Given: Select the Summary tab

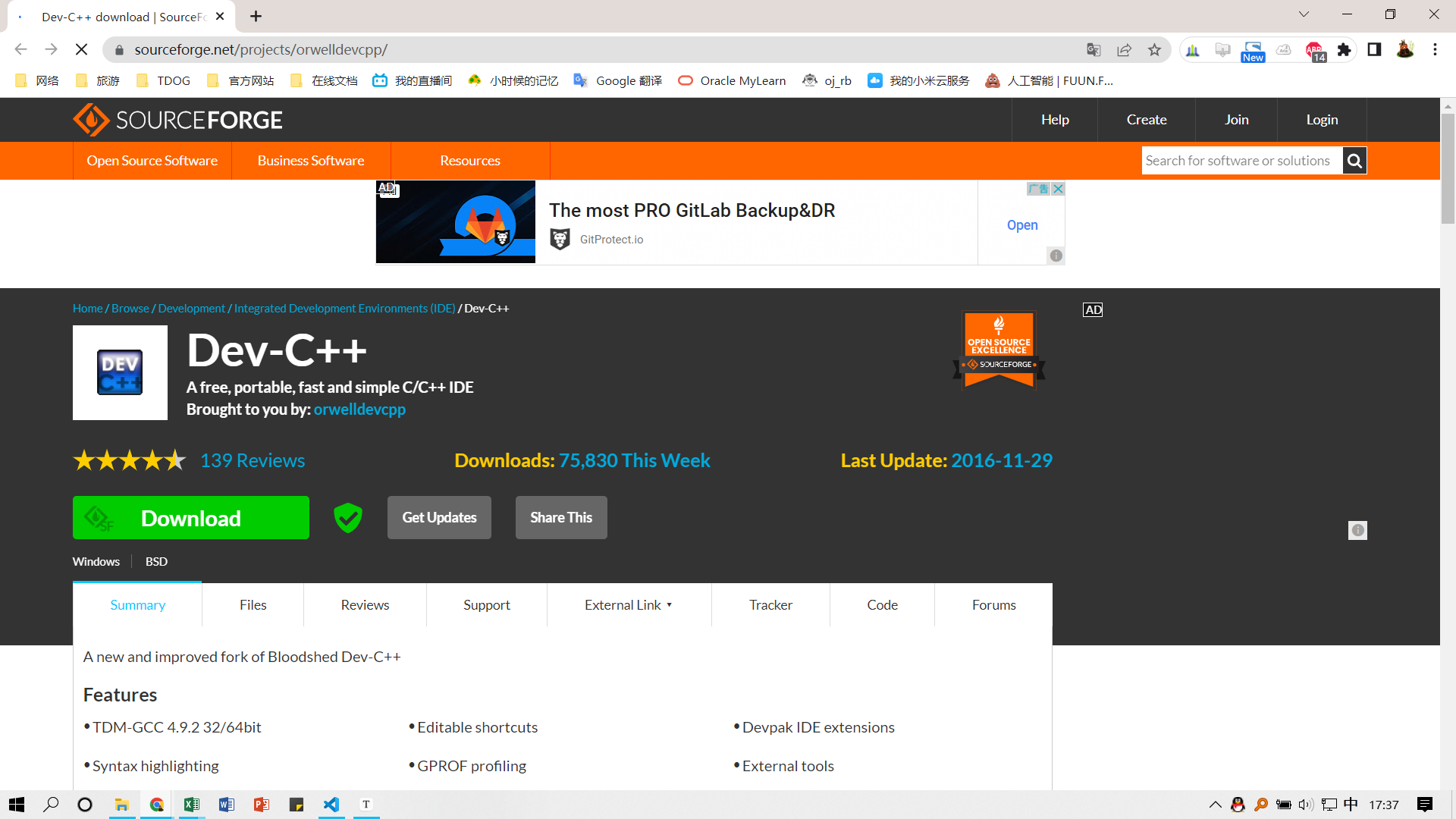Looking at the screenshot, I should [x=137, y=605].
